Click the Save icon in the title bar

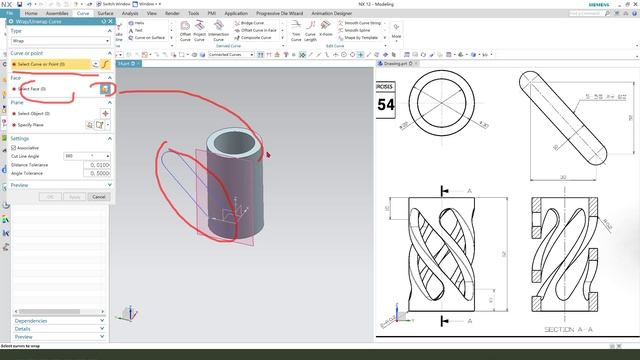click(19, 4)
